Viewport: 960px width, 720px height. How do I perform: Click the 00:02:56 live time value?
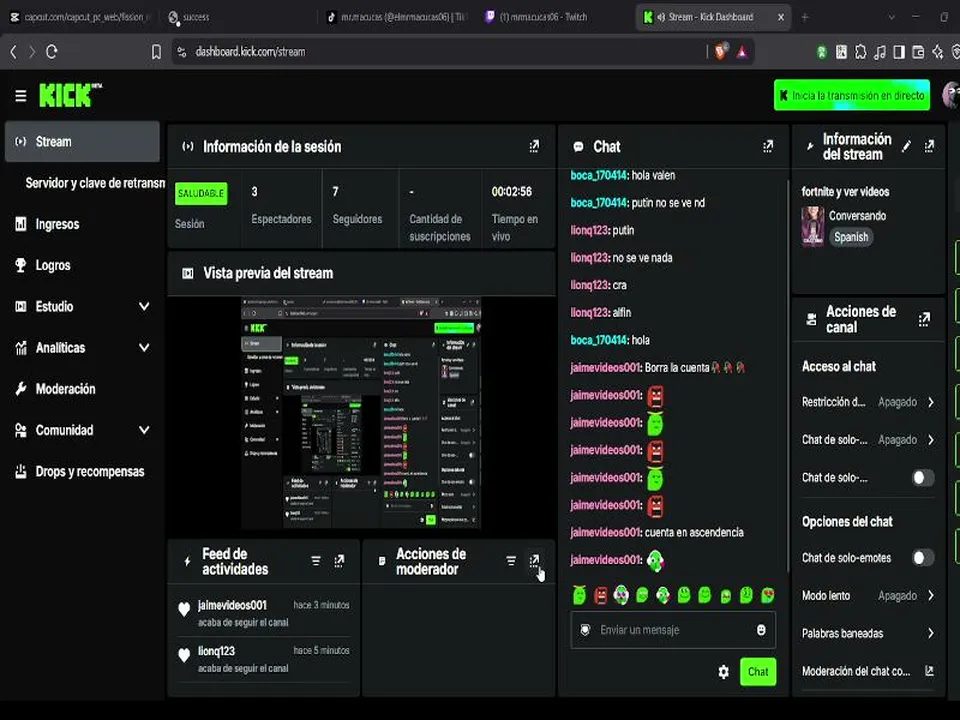[x=512, y=192]
